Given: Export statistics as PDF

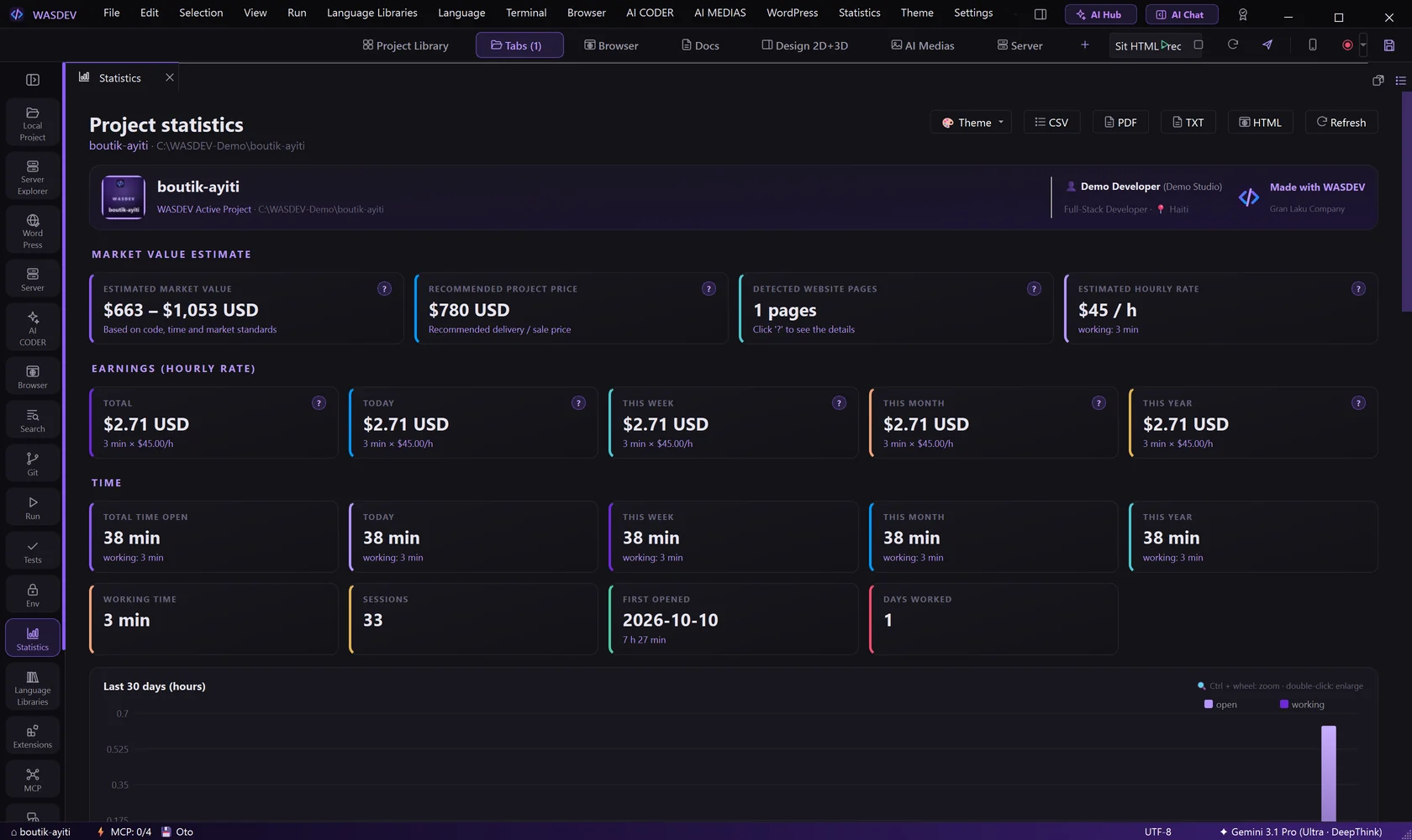Looking at the screenshot, I should tap(1120, 123).
